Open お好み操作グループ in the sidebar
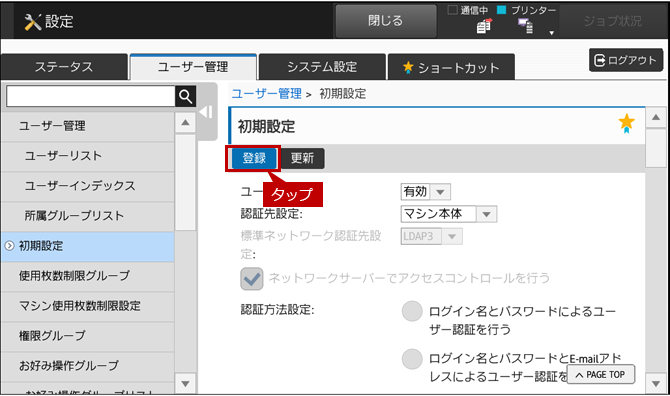 point(88,366)
